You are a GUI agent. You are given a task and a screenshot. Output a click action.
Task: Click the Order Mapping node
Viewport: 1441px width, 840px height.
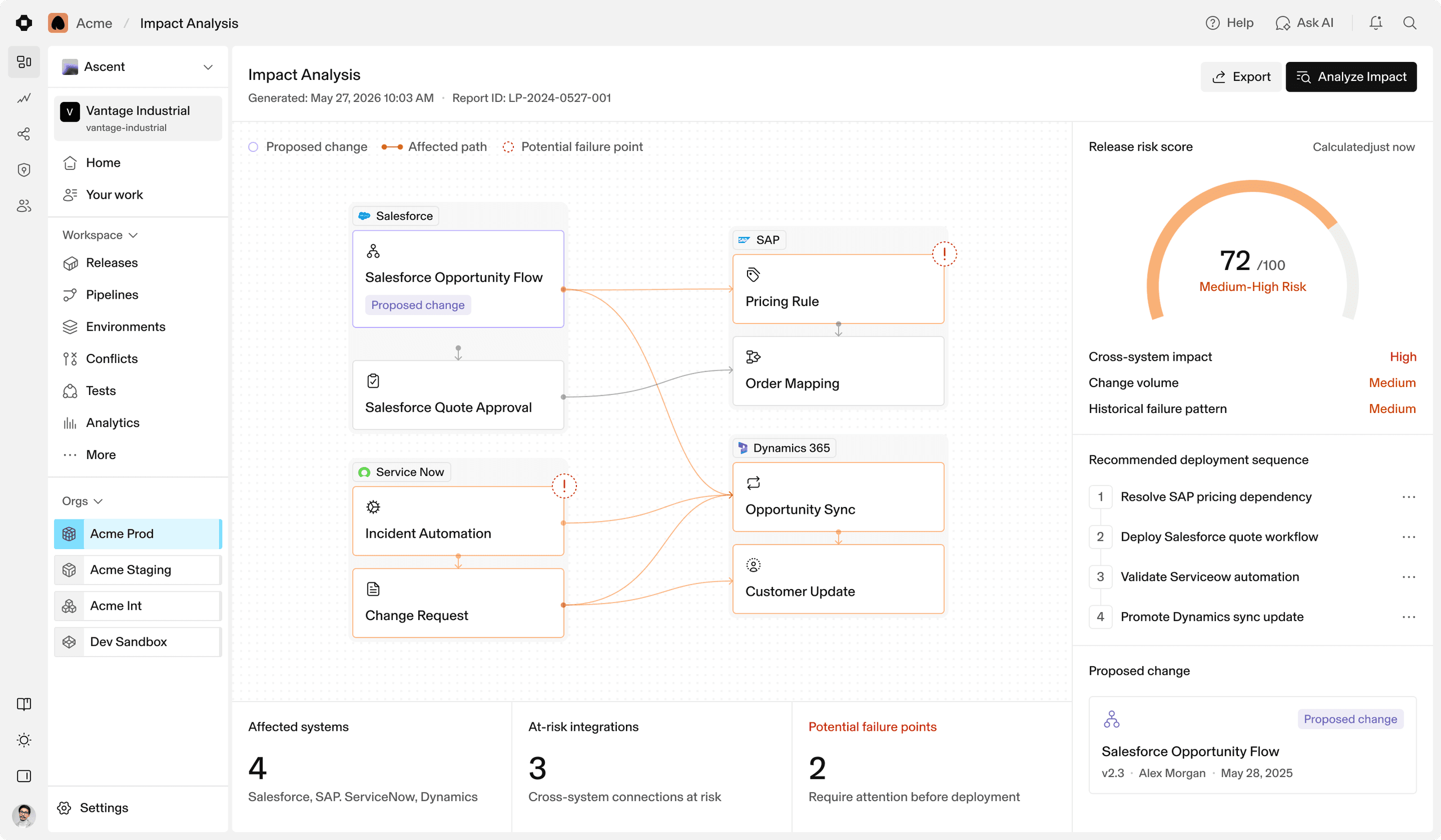coord(838,371)
